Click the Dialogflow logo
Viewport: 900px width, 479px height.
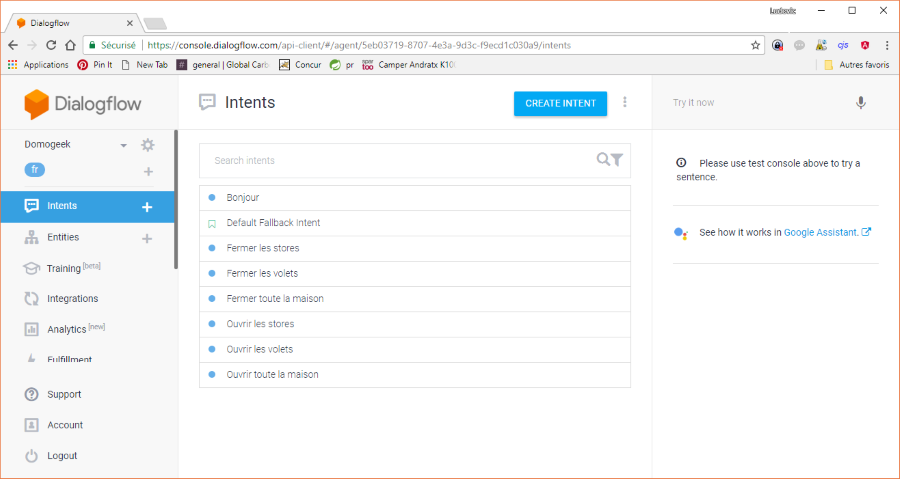(x=83, y=104)
